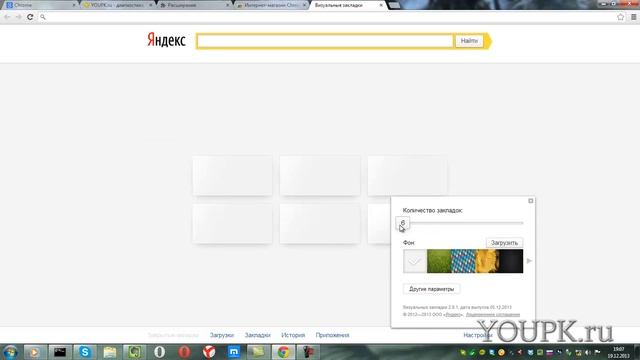Click the system tray volume icon
Viewport: 640px width, 360px height.
(588, 352)
